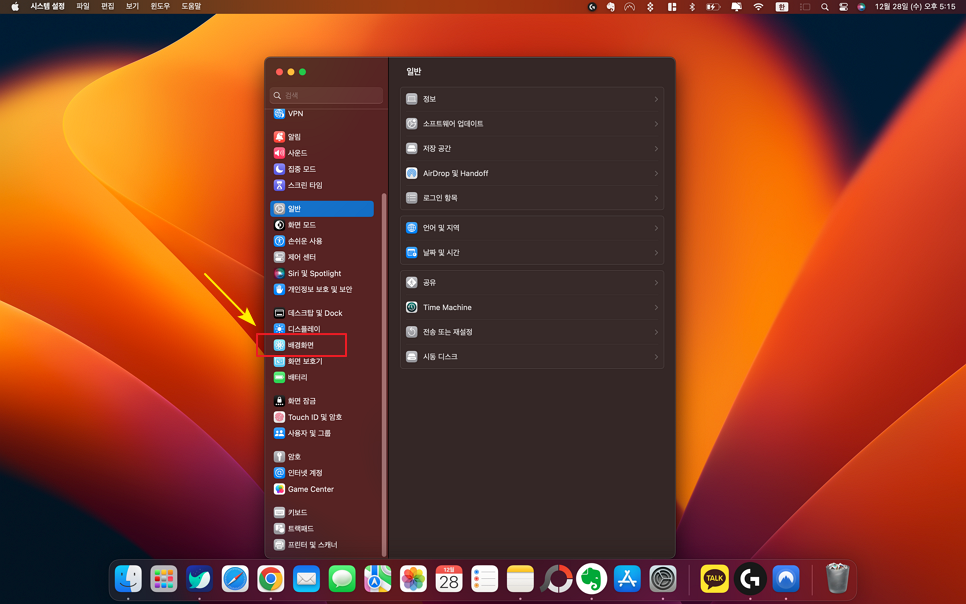Open the 시동 디스크 row

coord(532,356)
